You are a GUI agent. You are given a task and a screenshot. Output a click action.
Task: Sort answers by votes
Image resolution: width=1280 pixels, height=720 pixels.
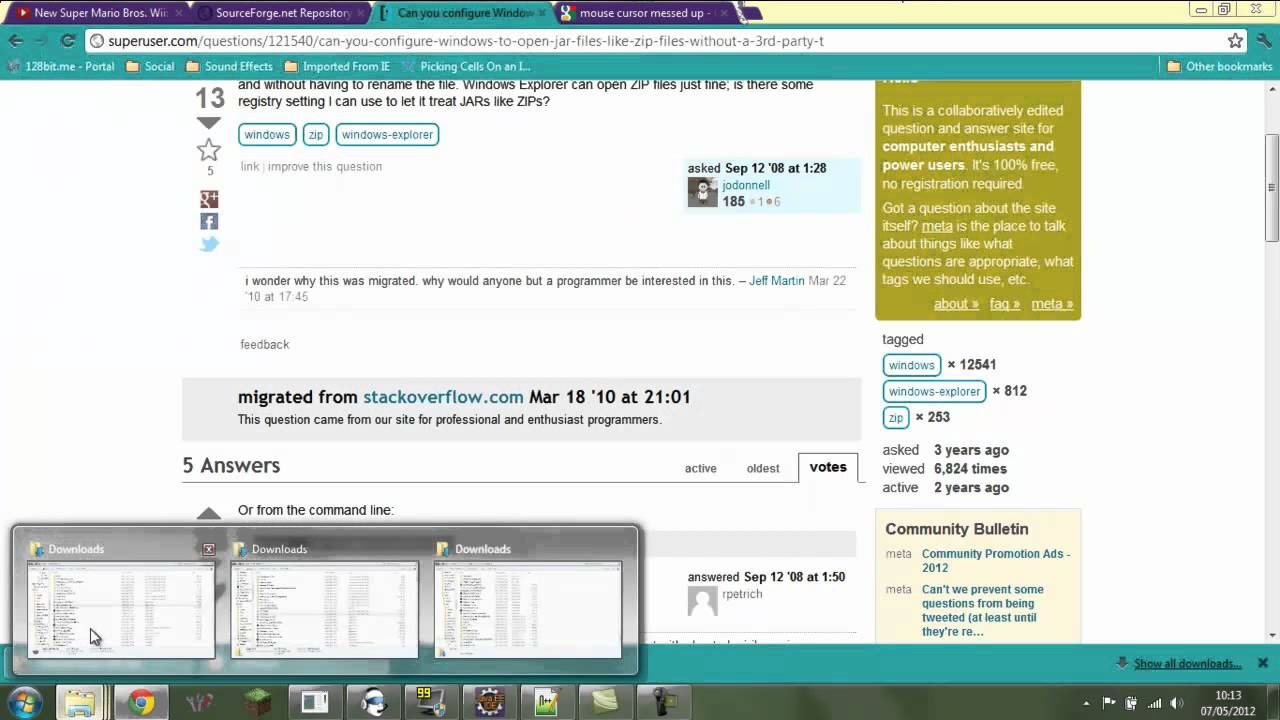(828, 467)
